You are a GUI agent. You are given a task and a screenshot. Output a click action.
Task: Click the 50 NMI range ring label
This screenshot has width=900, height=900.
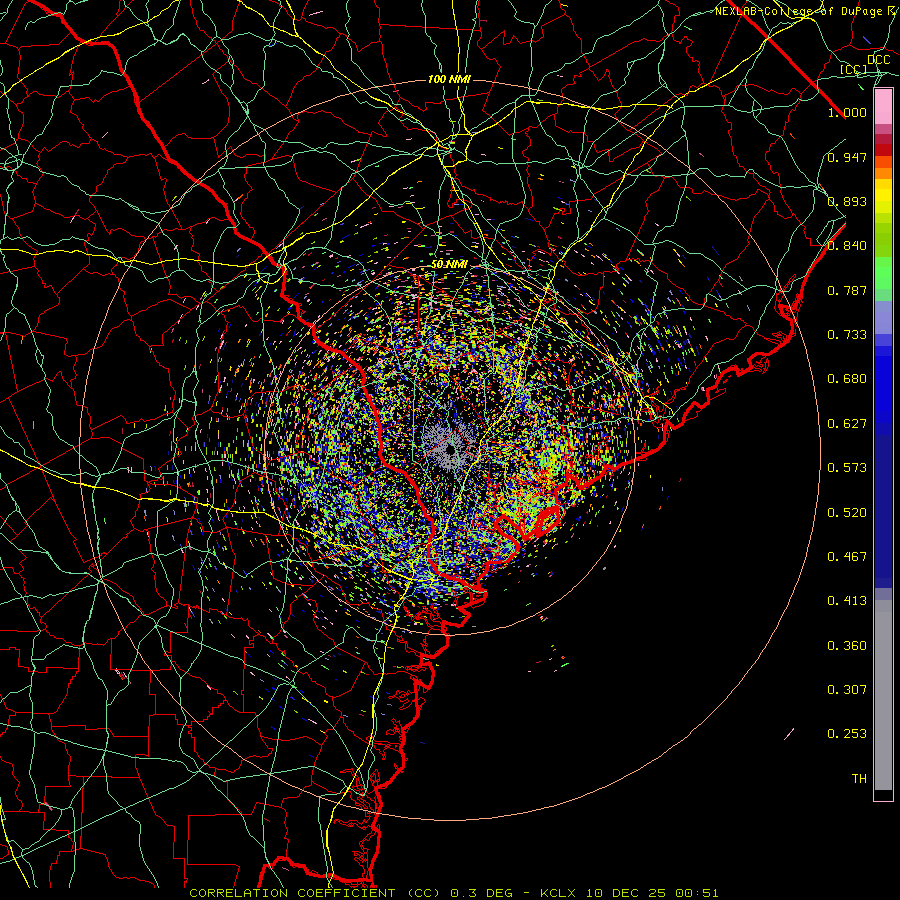pyautogui.click(x=449, y=265)
